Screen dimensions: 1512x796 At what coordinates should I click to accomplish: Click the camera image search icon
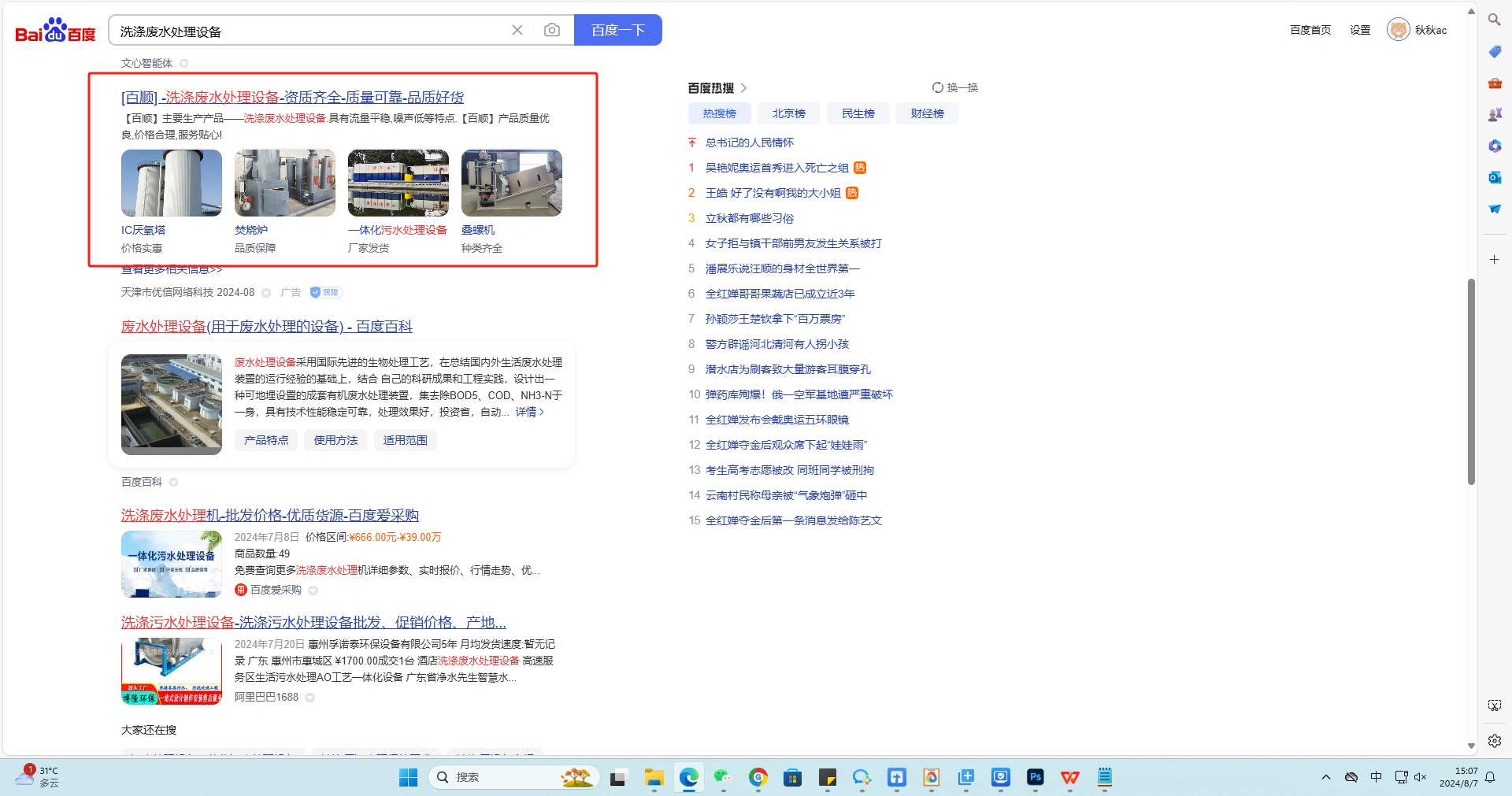(552, 30)
